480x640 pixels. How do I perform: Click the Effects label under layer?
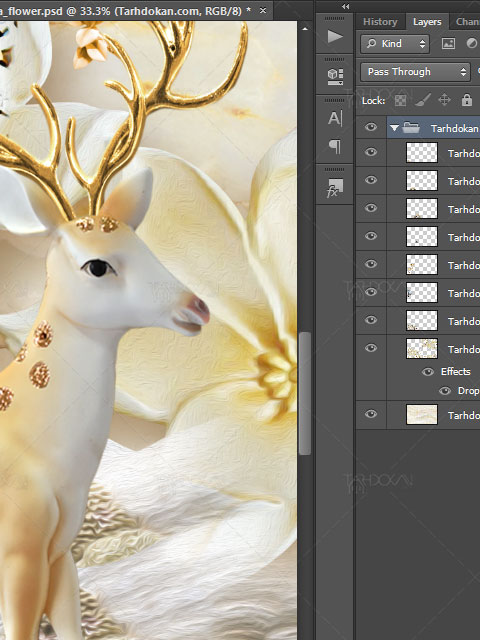click(456, 371)
